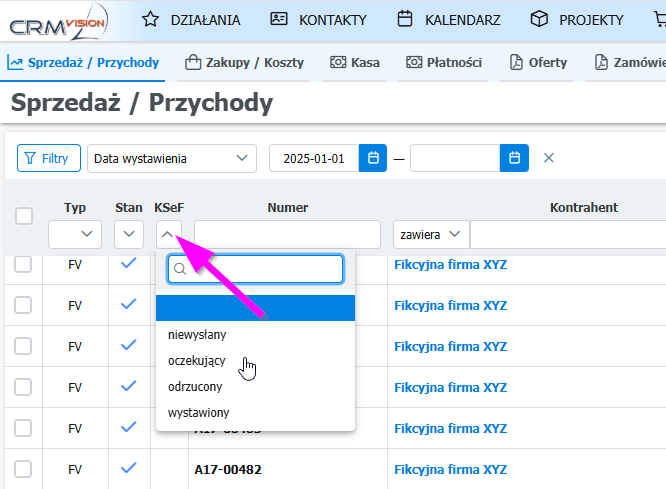
Task: Expand the Data wystawienia dropdown
Action: 171,158
